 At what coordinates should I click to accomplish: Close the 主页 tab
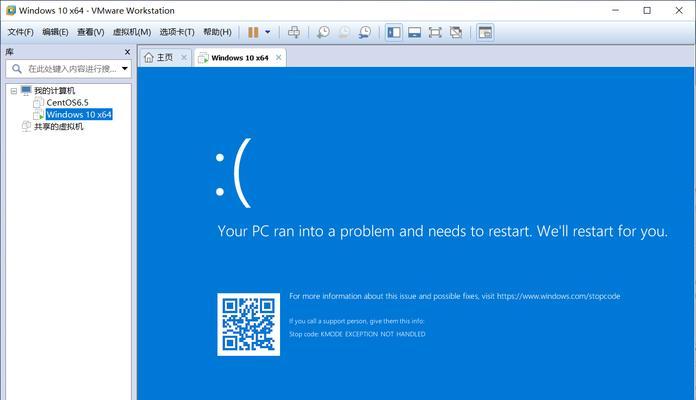point(184,57)
